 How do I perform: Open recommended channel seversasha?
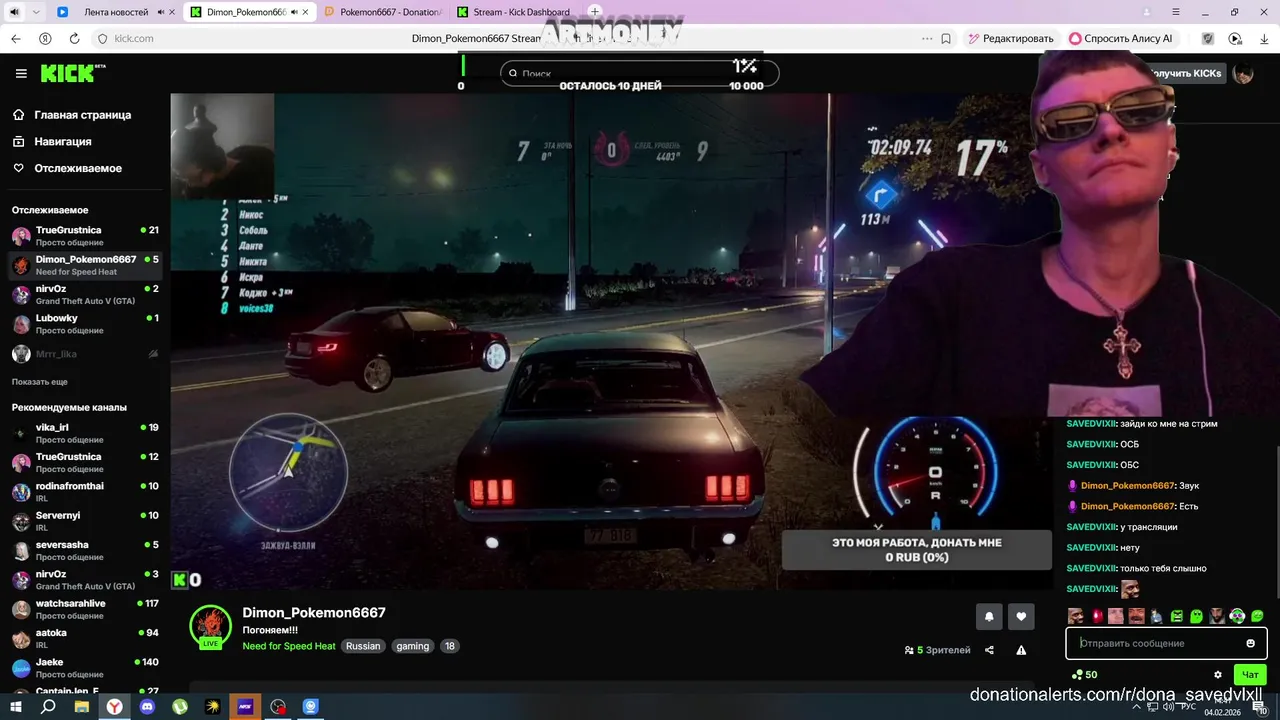pyautogui.click(x=85, y=551)
